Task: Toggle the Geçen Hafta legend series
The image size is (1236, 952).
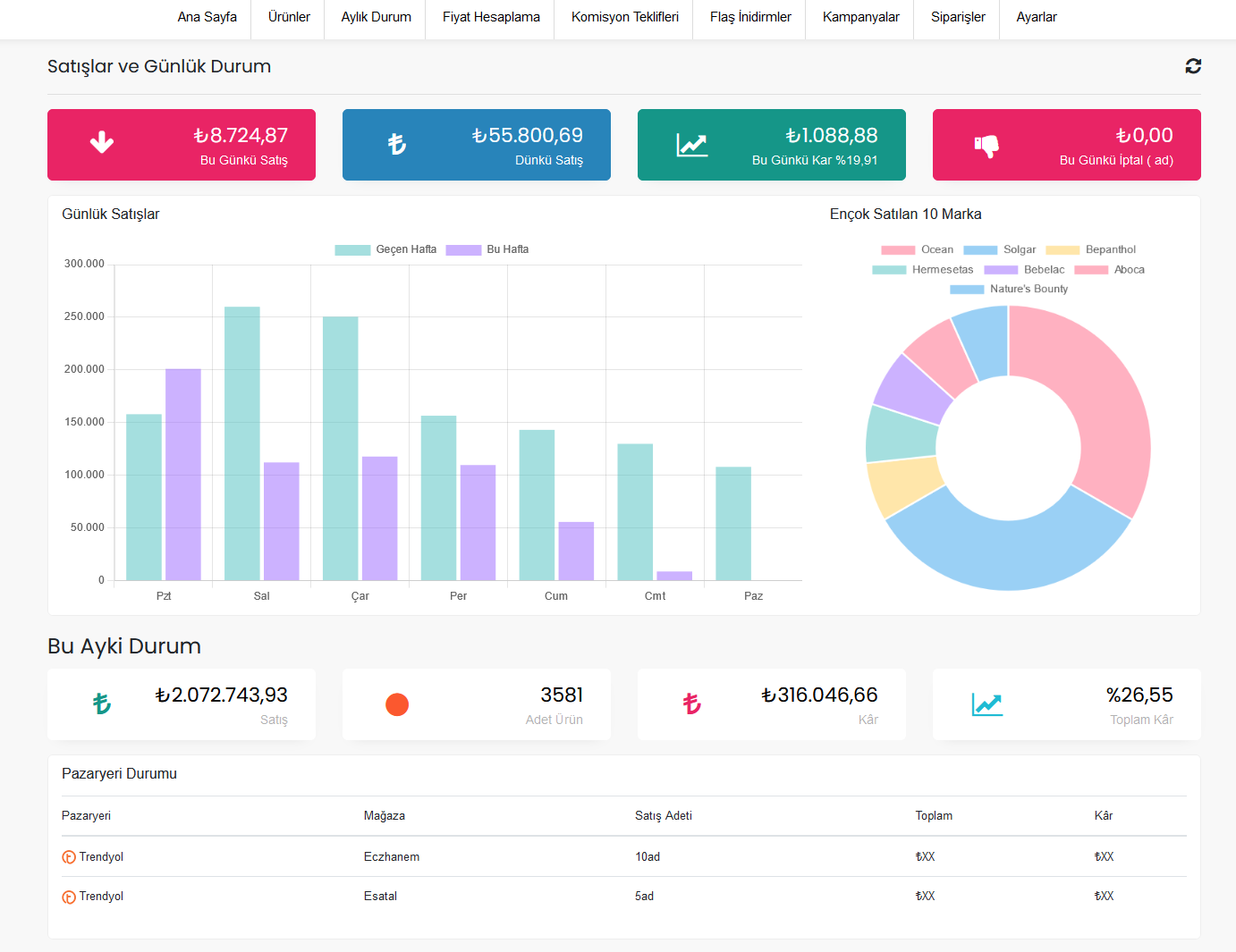Action: [386, 249]
